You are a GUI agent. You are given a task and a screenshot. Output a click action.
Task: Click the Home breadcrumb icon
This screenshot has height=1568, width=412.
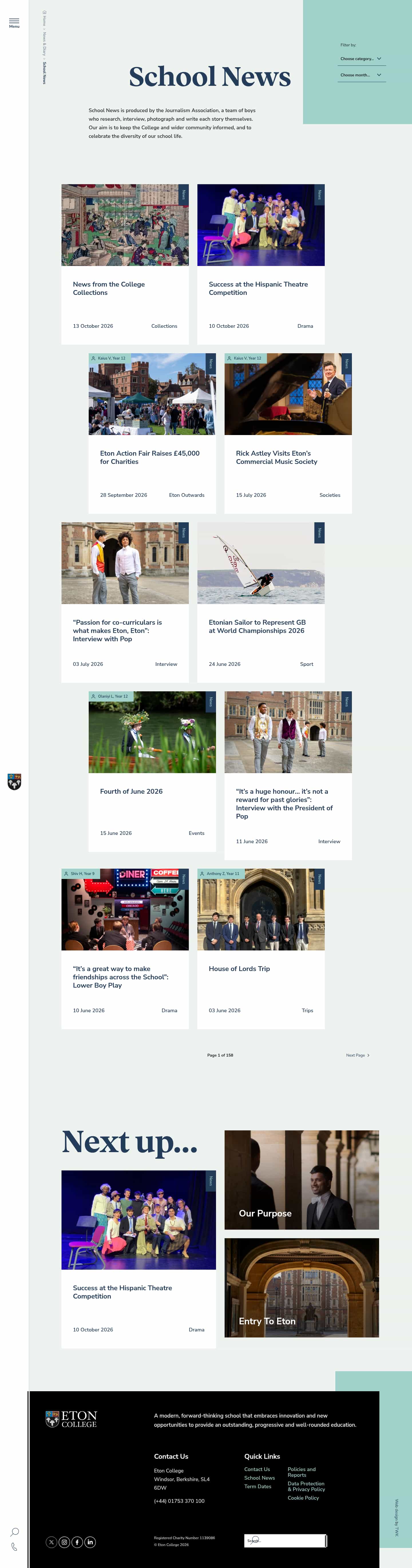pos(44,12)
